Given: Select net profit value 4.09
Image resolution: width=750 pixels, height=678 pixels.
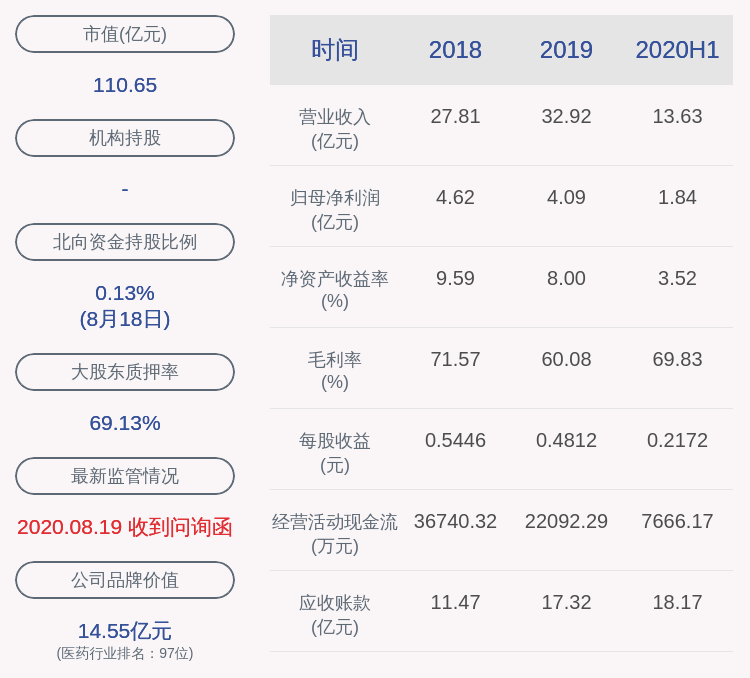Looking at the screenshot, I should [x=566, y=197].
